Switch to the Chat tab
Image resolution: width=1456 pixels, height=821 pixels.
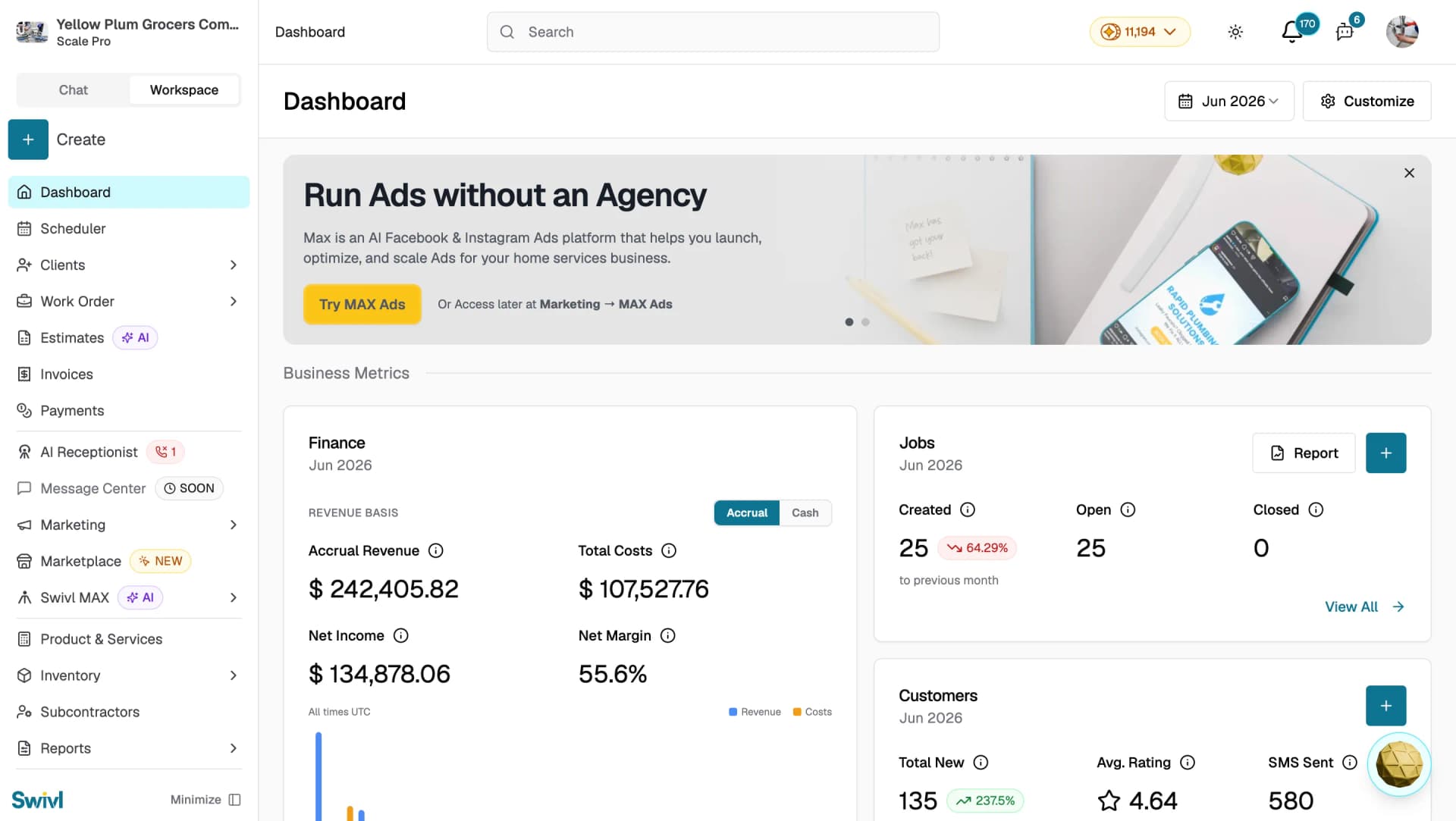click(73, 89)
